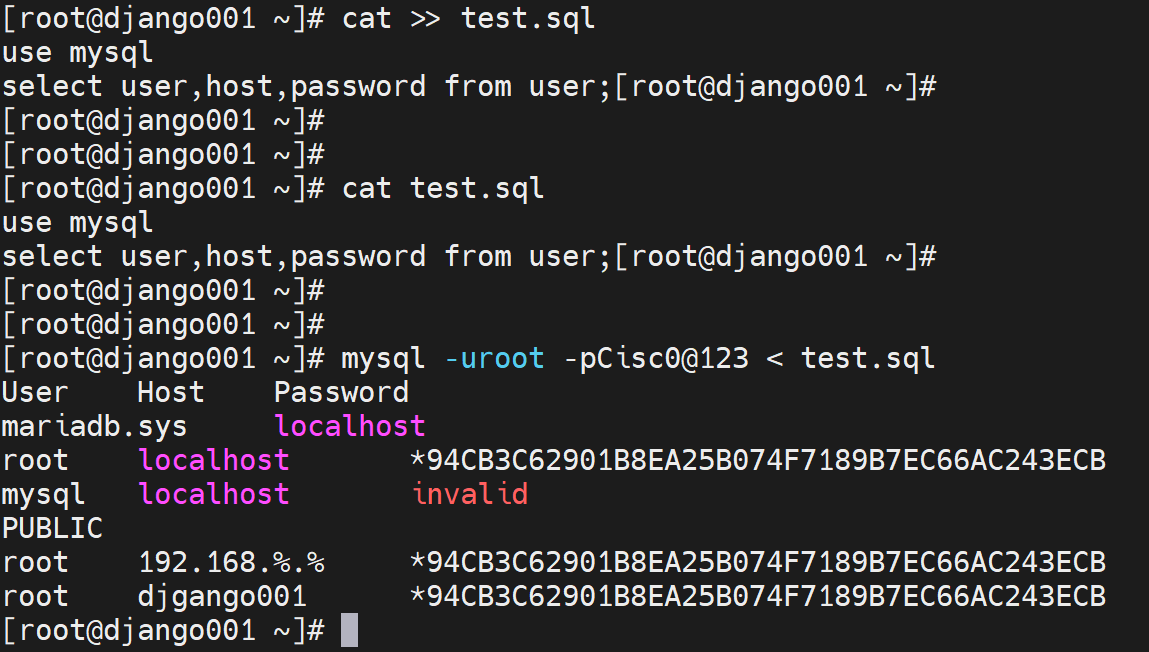Click the password hash in the djgango001 row

[758, 597]
